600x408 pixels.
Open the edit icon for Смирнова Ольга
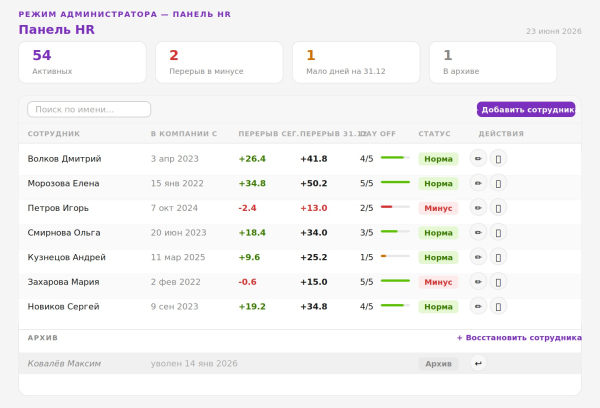478,232
